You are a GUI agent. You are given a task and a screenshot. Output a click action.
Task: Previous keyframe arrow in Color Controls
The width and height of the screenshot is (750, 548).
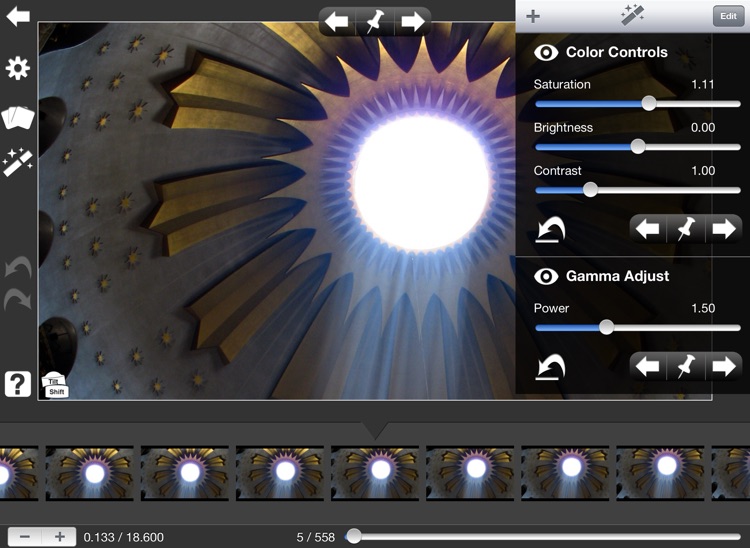[648, 229]
